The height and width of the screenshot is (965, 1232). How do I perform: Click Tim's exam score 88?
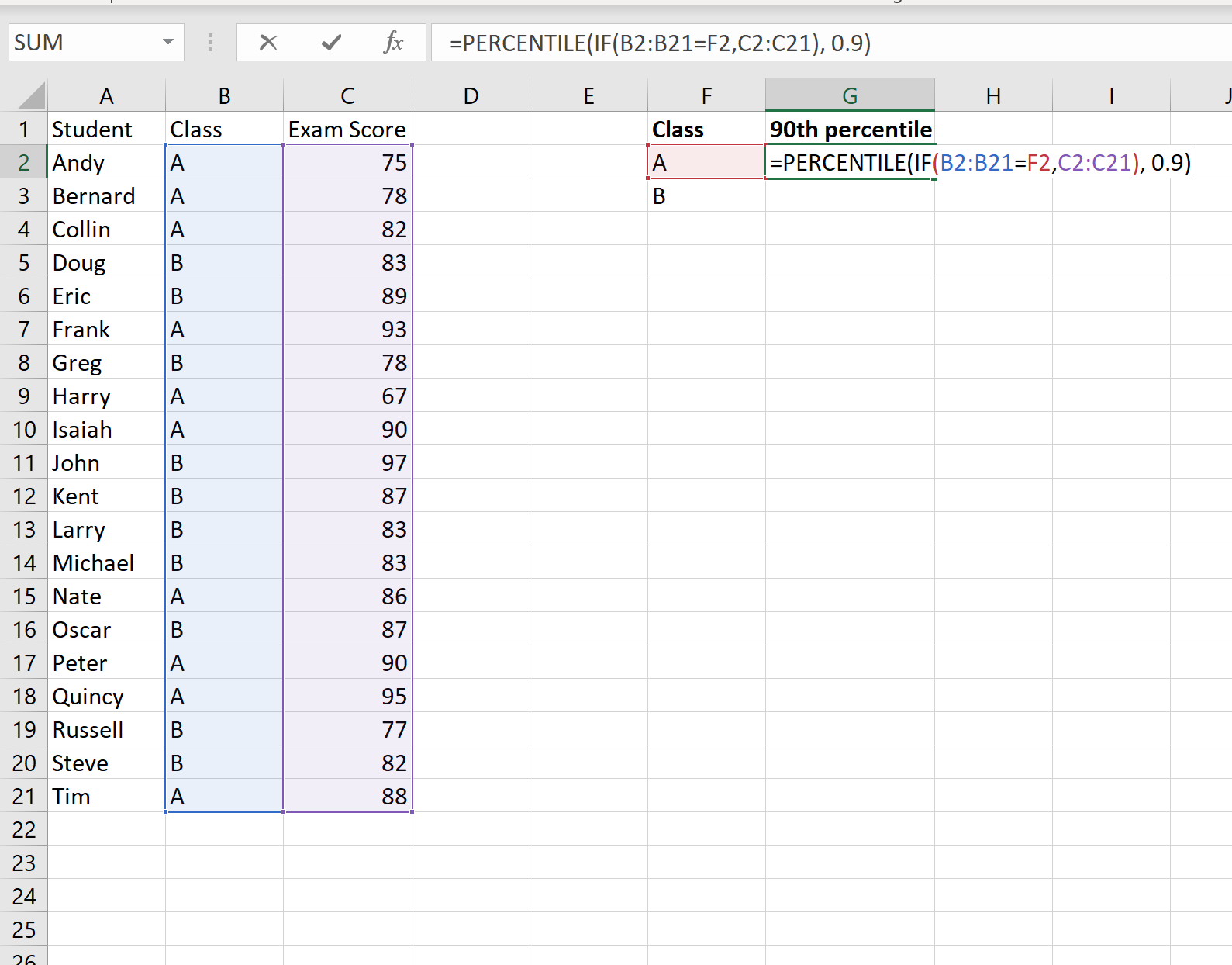click(x=347, y=796)
